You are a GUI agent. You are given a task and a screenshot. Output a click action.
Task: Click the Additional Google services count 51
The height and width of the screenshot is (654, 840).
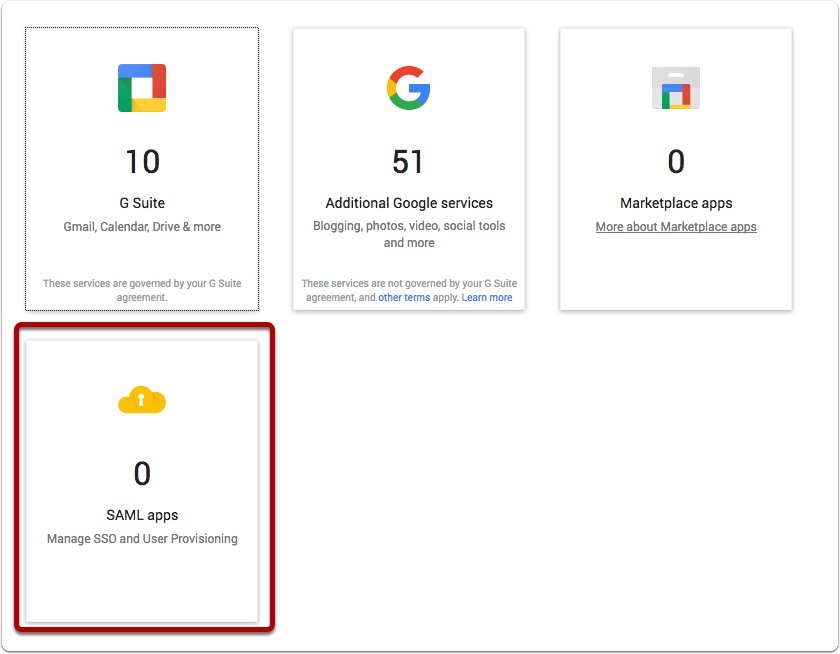coord(408,162)
